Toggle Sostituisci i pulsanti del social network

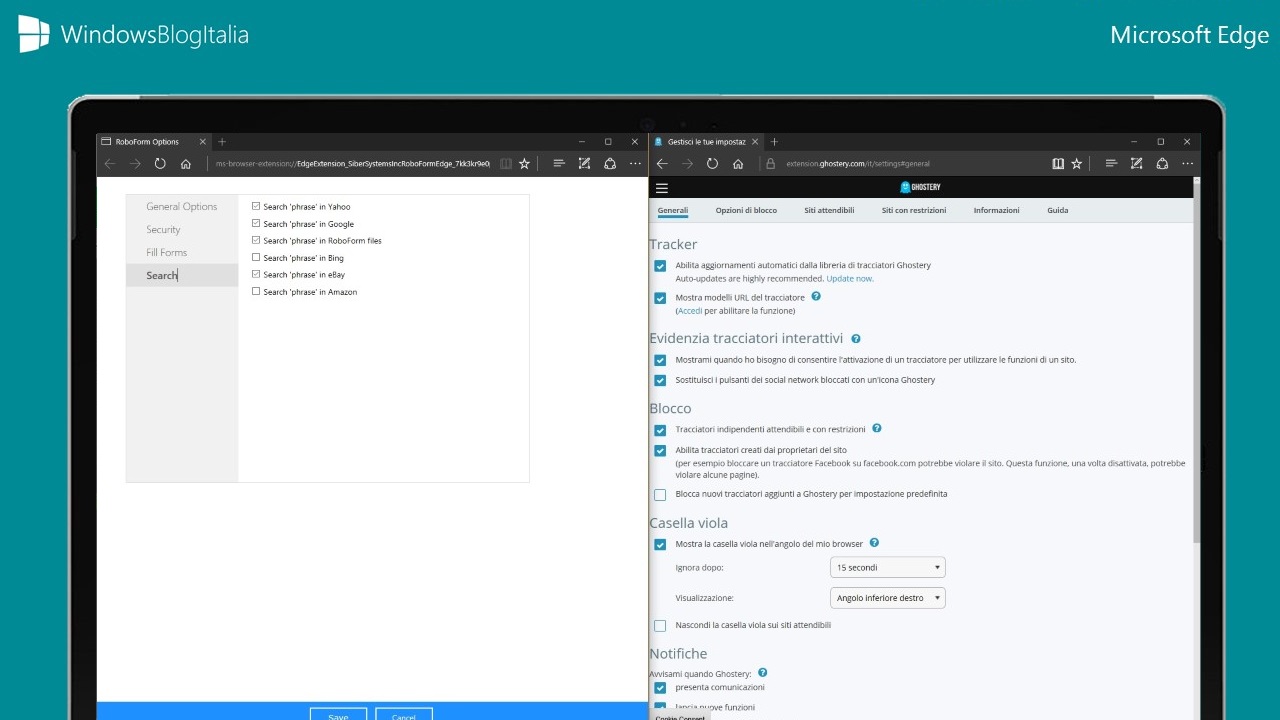pyautogui.click(x=660, y=380)
